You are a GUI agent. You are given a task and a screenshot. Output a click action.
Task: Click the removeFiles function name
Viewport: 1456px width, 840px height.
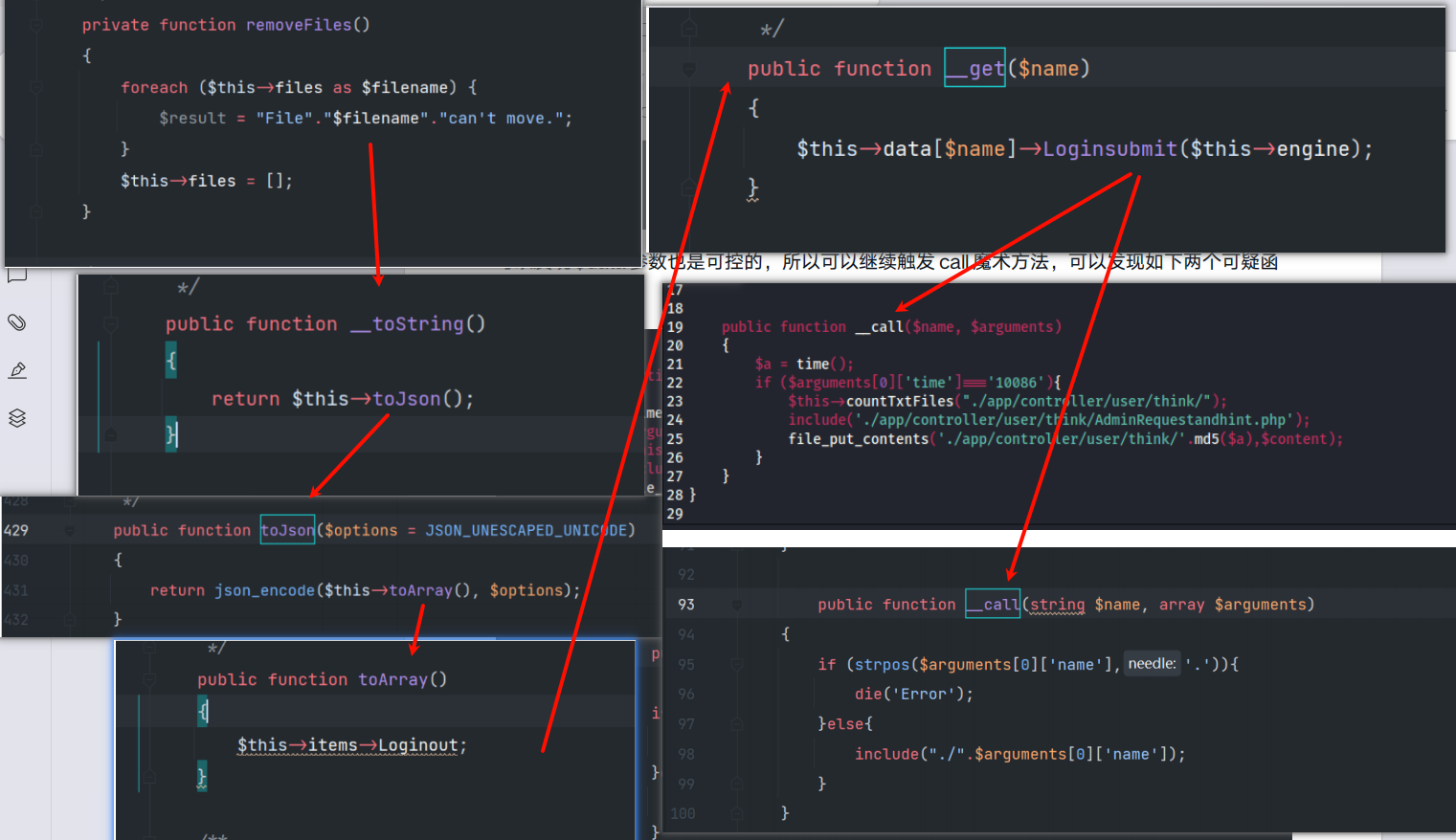(x=300, y=25)
